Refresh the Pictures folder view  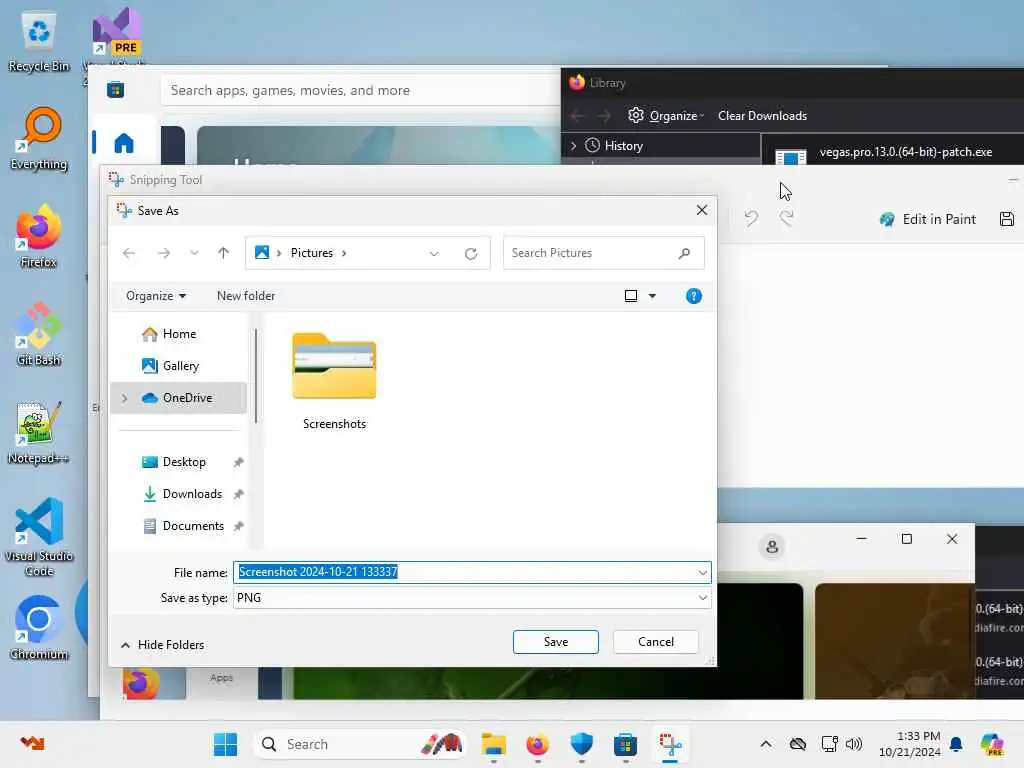pos(471,253)
